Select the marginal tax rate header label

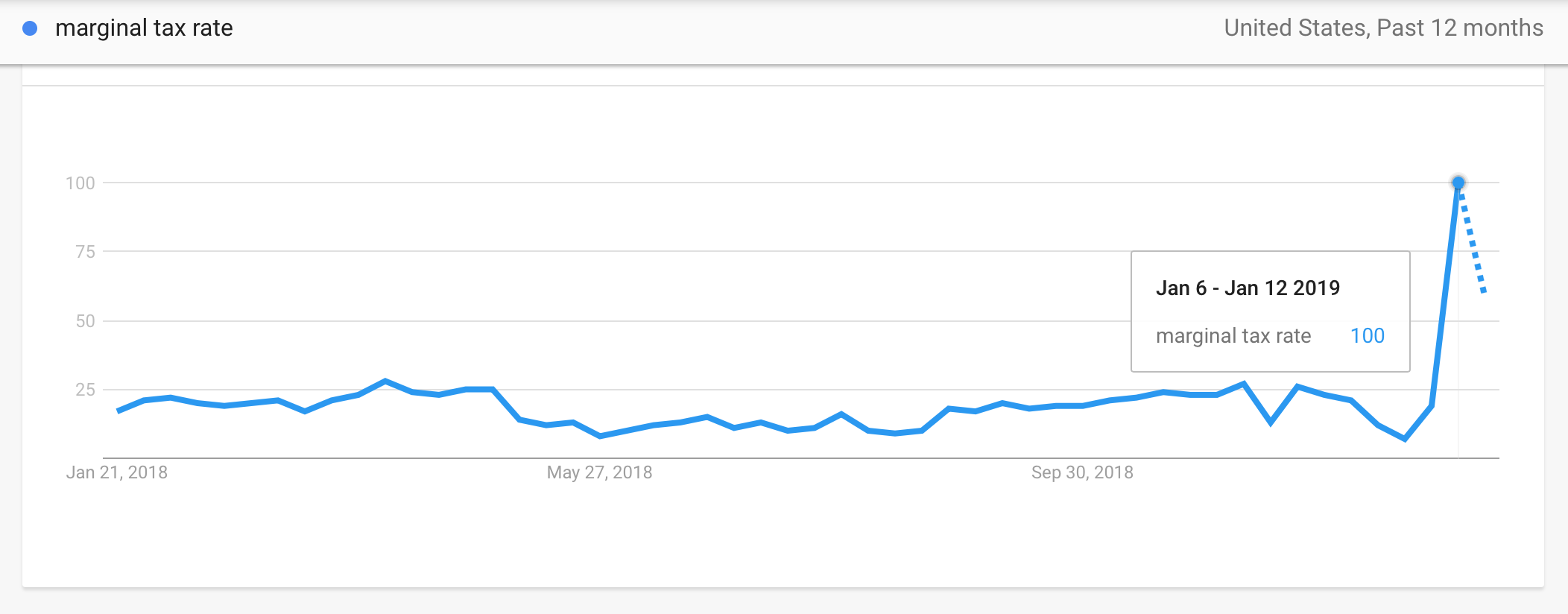coord(144,28)
